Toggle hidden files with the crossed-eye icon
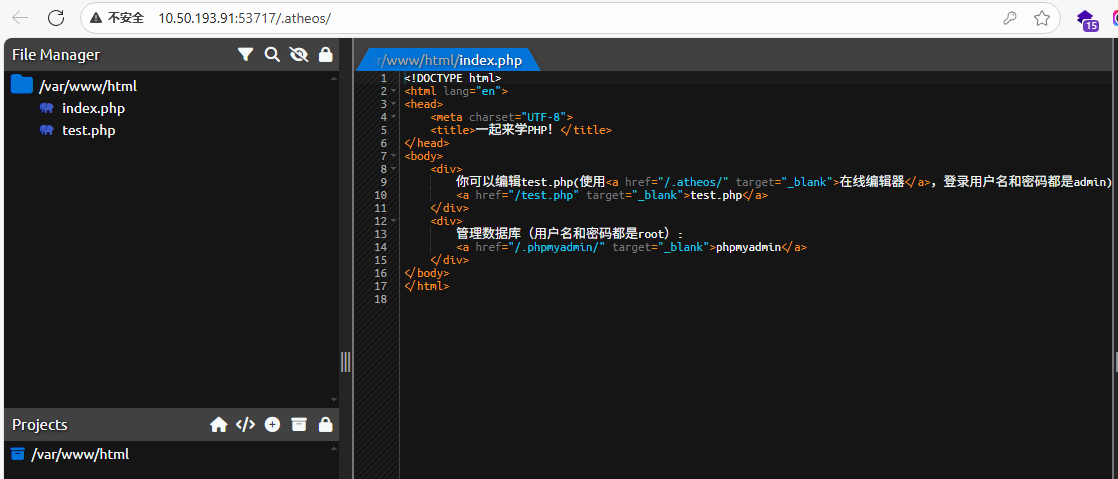Viewport: 1118px width, 479px height. click(298, 55)
